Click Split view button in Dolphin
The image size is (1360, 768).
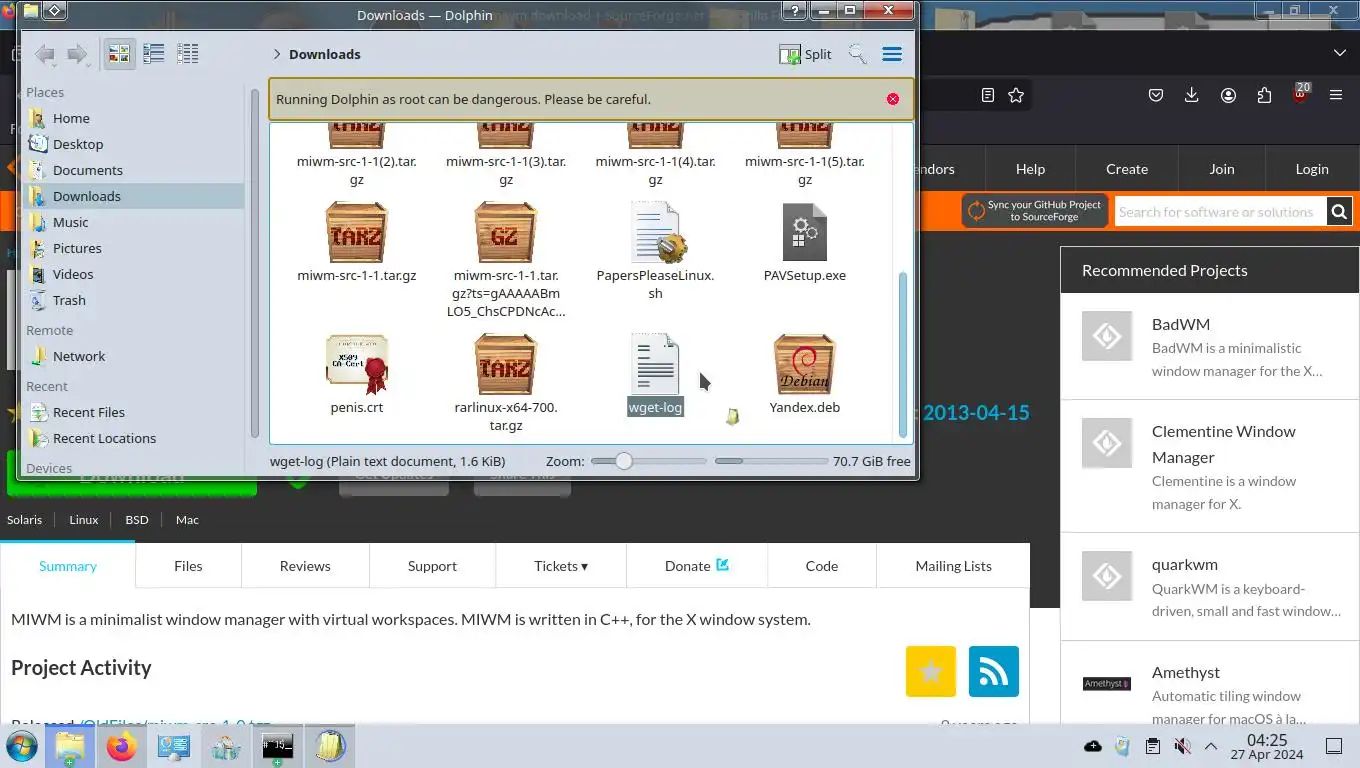coord(805,54)
